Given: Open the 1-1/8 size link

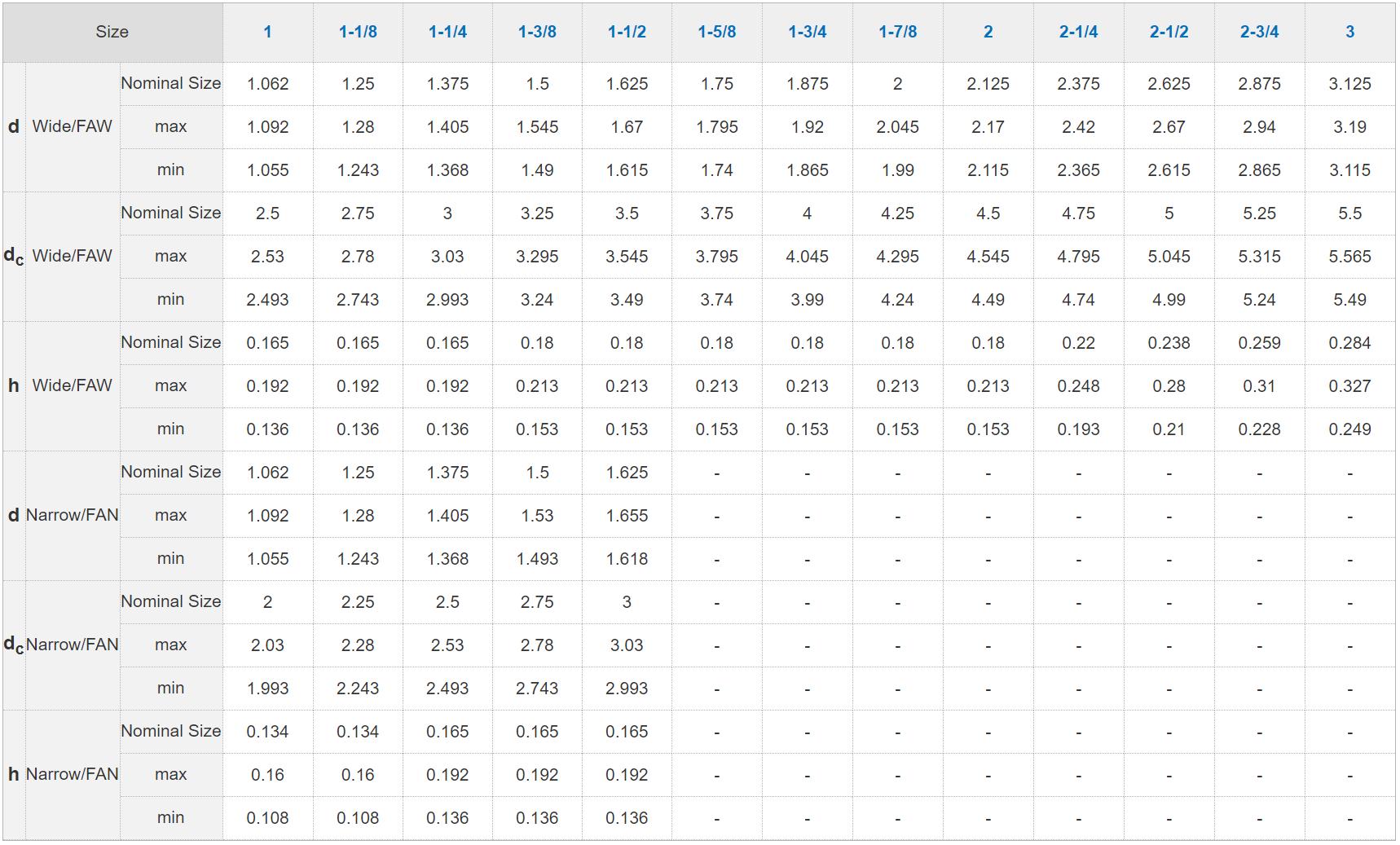Looking at the screenshot, I should (x=358, y=32).
